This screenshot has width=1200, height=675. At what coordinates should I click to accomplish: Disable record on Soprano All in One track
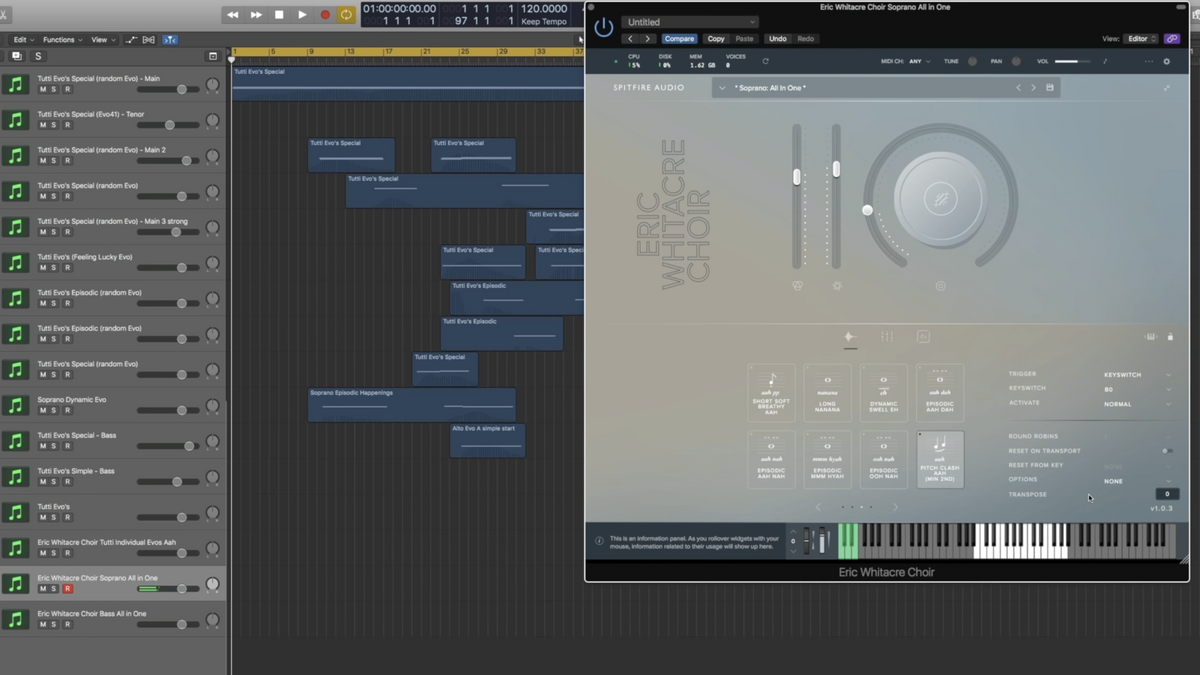(x=68, y=589)
